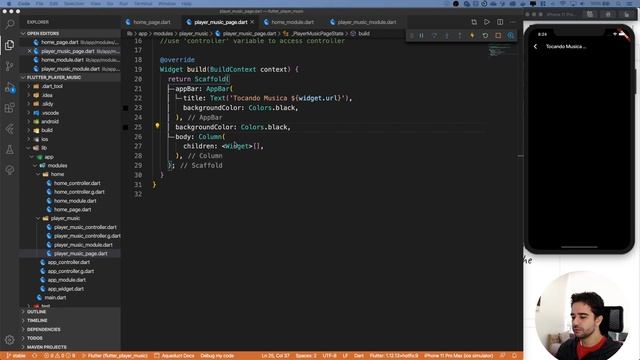
Task: Expand the TODOS panel
Action: pos(70,338)
